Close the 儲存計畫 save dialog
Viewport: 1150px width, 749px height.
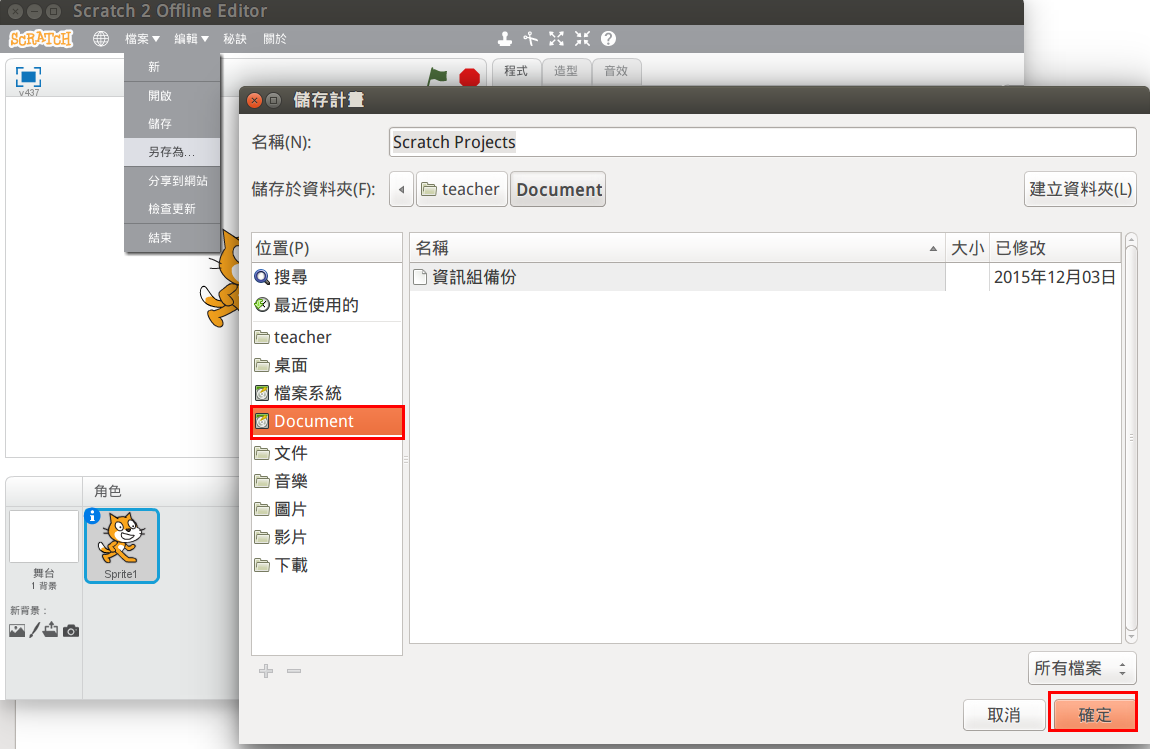(254, 101)
